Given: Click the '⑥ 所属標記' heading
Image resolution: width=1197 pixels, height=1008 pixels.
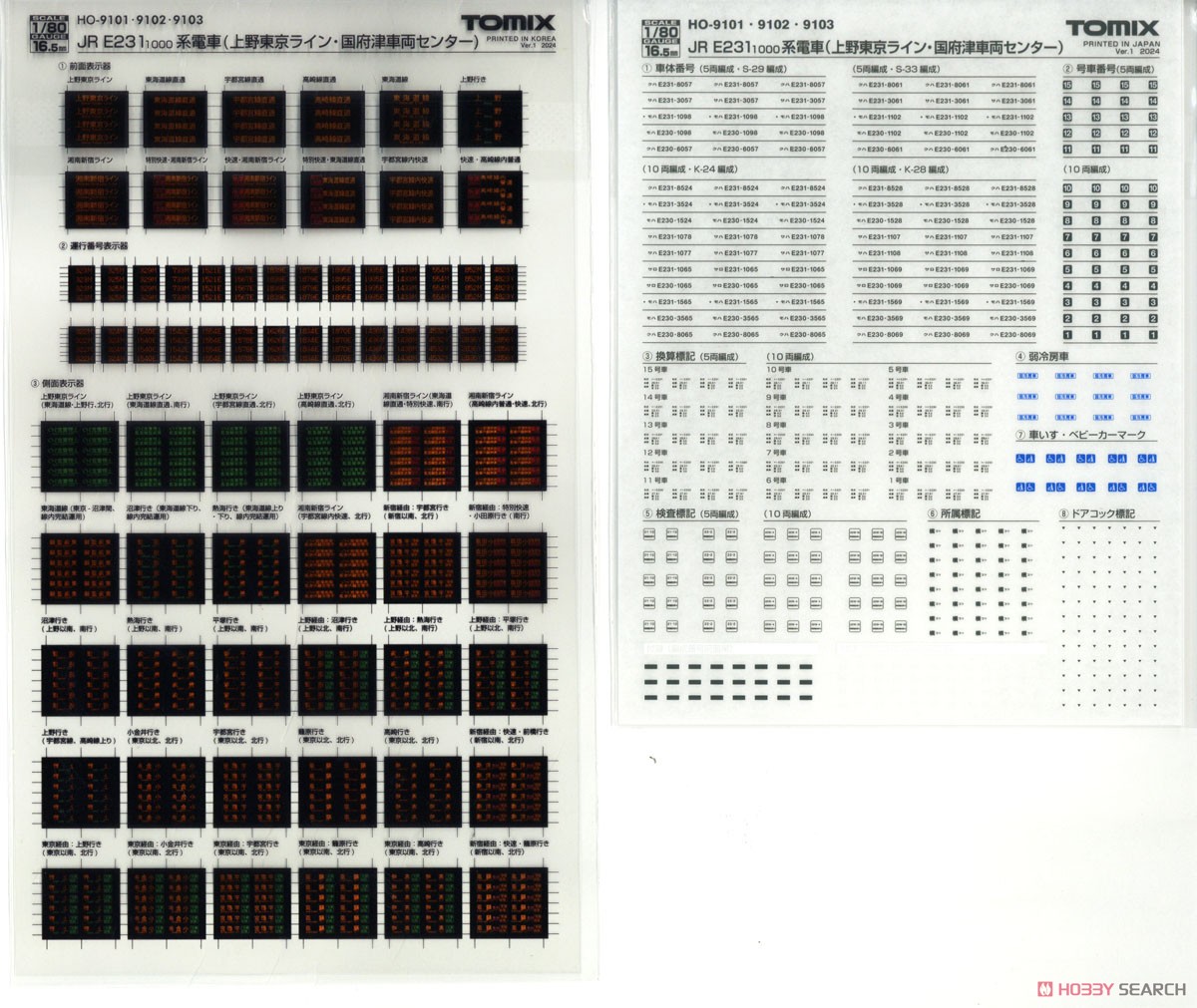Looking at the screenshot, I should point(954,513).
